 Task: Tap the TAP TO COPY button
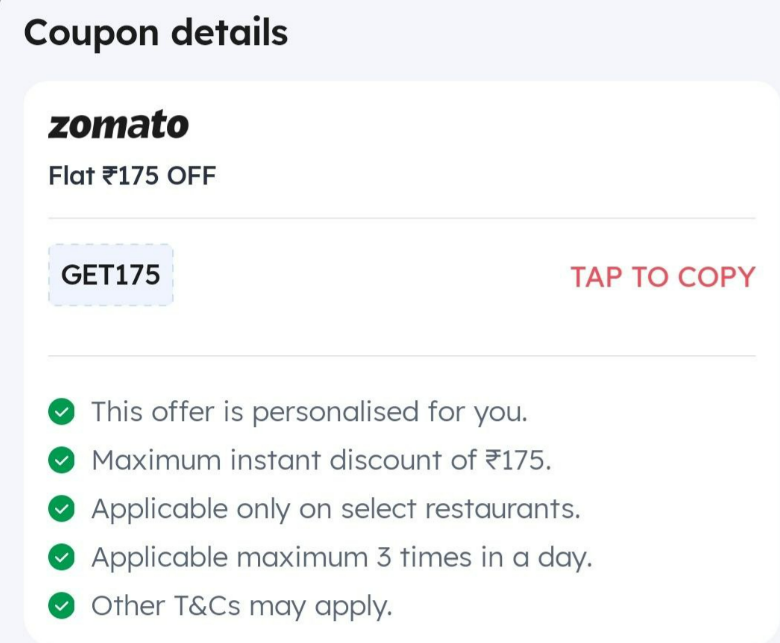pos(663,276)
